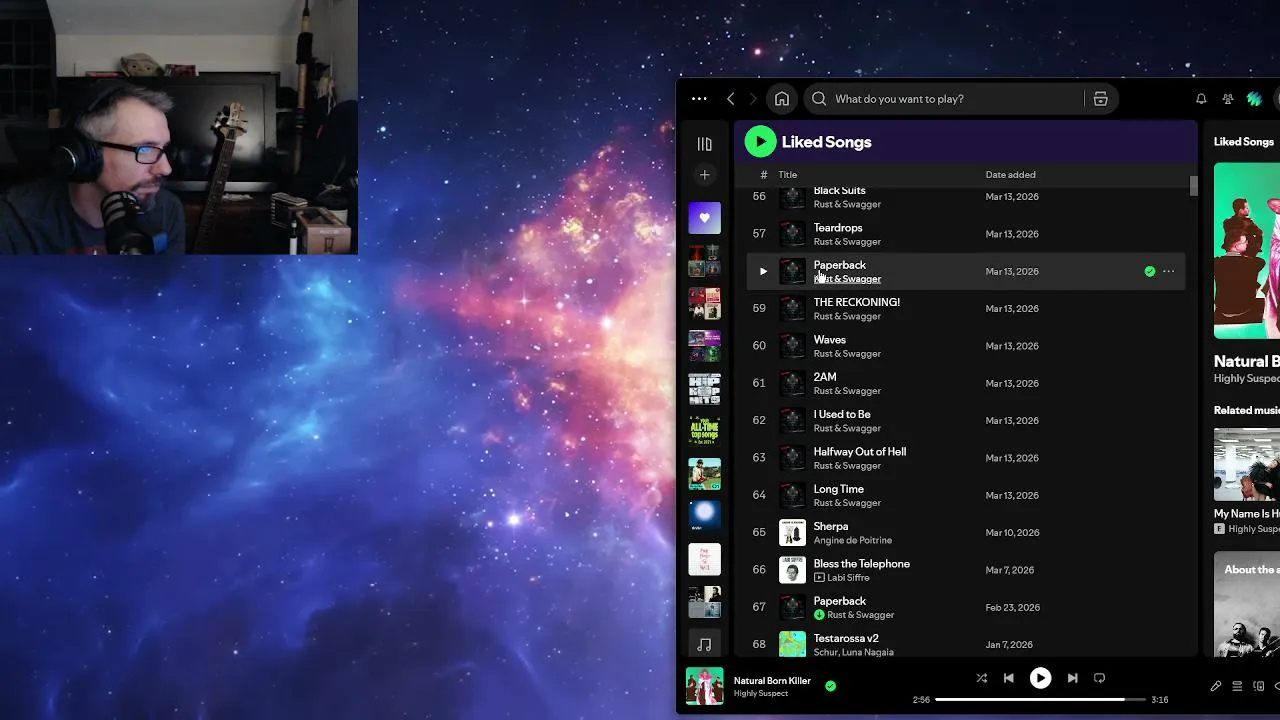Skip to the previous track
This screenshot has height=720, width=1280.
[1008, 678]
